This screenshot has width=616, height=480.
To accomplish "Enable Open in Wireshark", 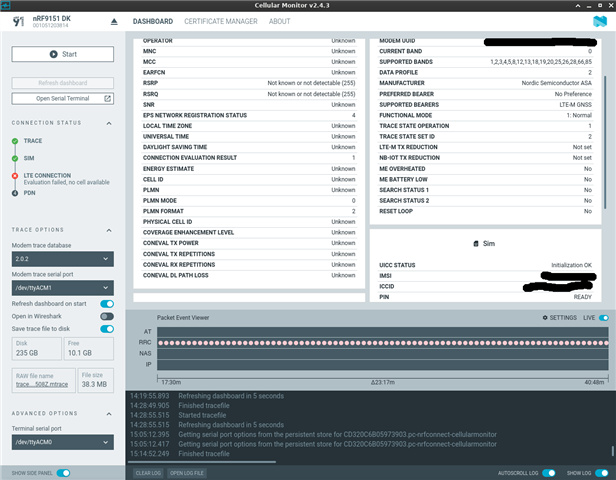I will click(107, 316).
